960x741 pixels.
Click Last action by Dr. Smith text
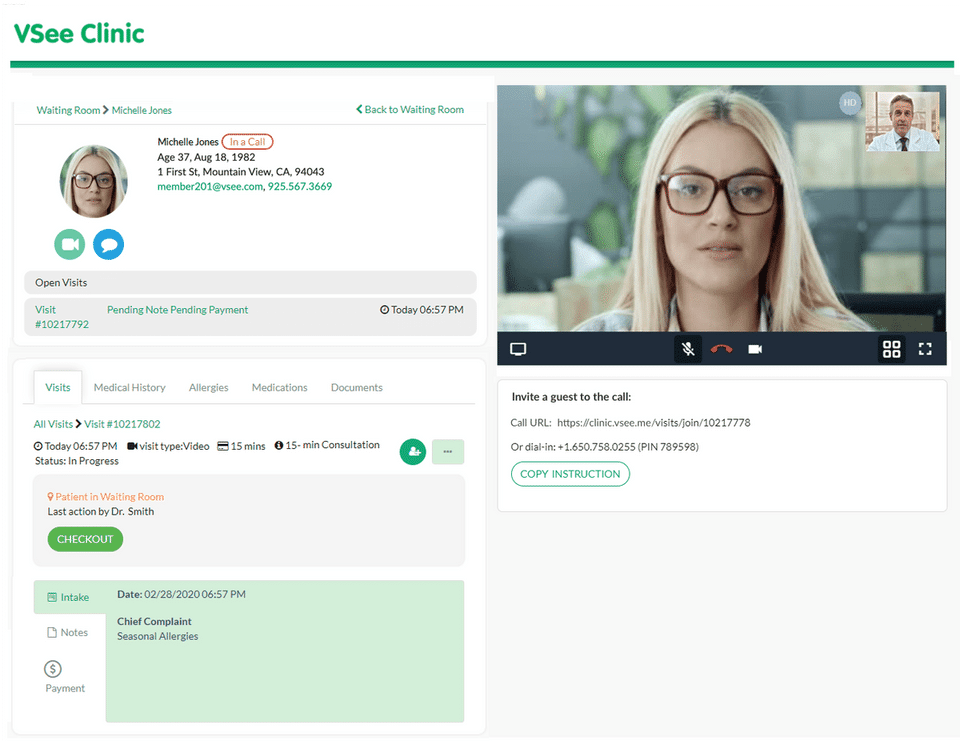(101, 511)
